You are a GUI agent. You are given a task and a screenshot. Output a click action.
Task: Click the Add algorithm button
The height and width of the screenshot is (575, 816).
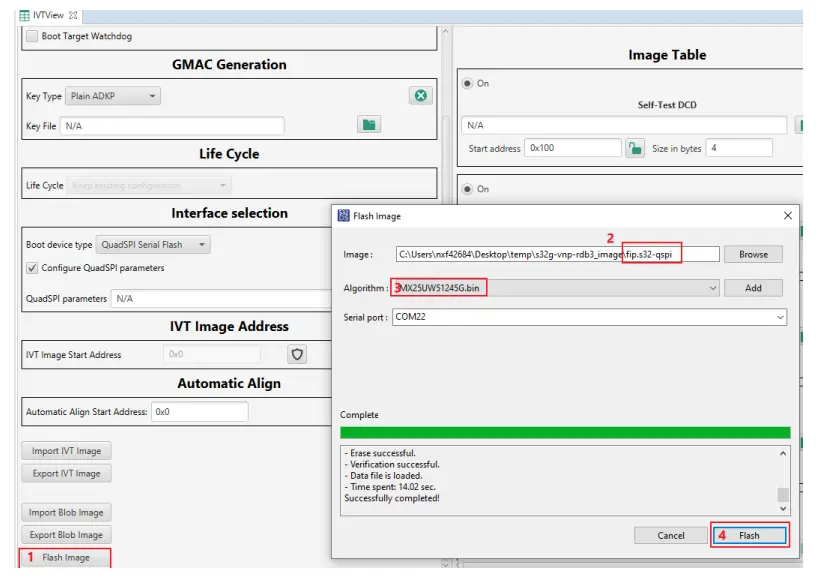(x=753, y=288)
